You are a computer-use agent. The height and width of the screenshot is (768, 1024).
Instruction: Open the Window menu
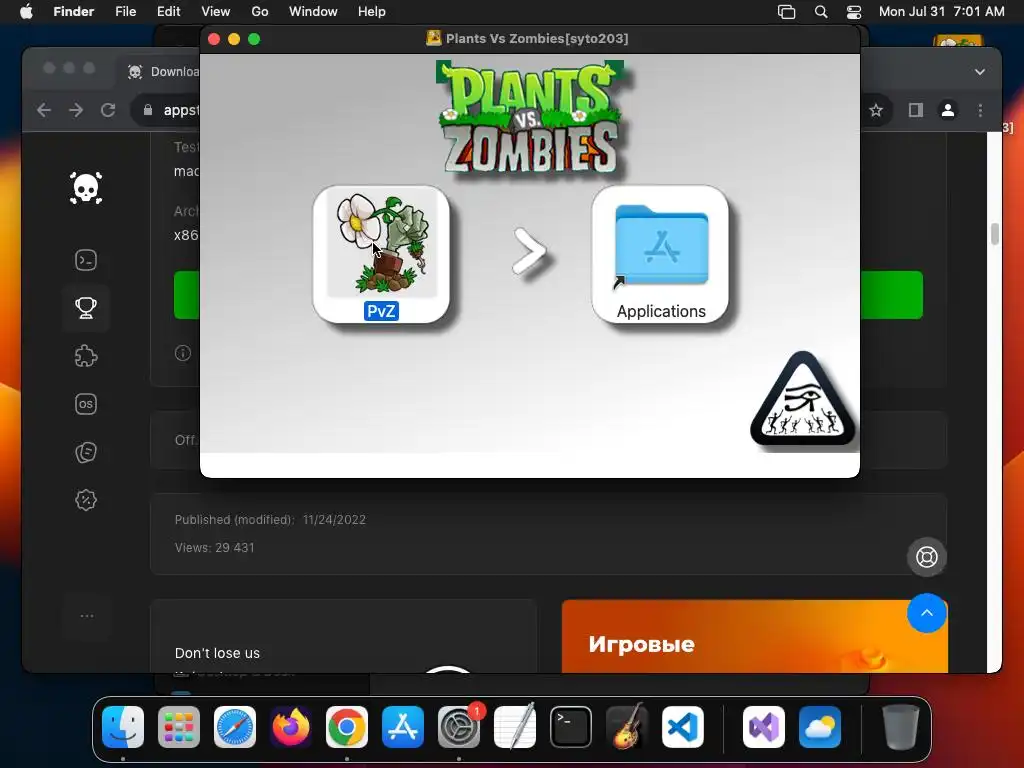(x=313, y=12)
